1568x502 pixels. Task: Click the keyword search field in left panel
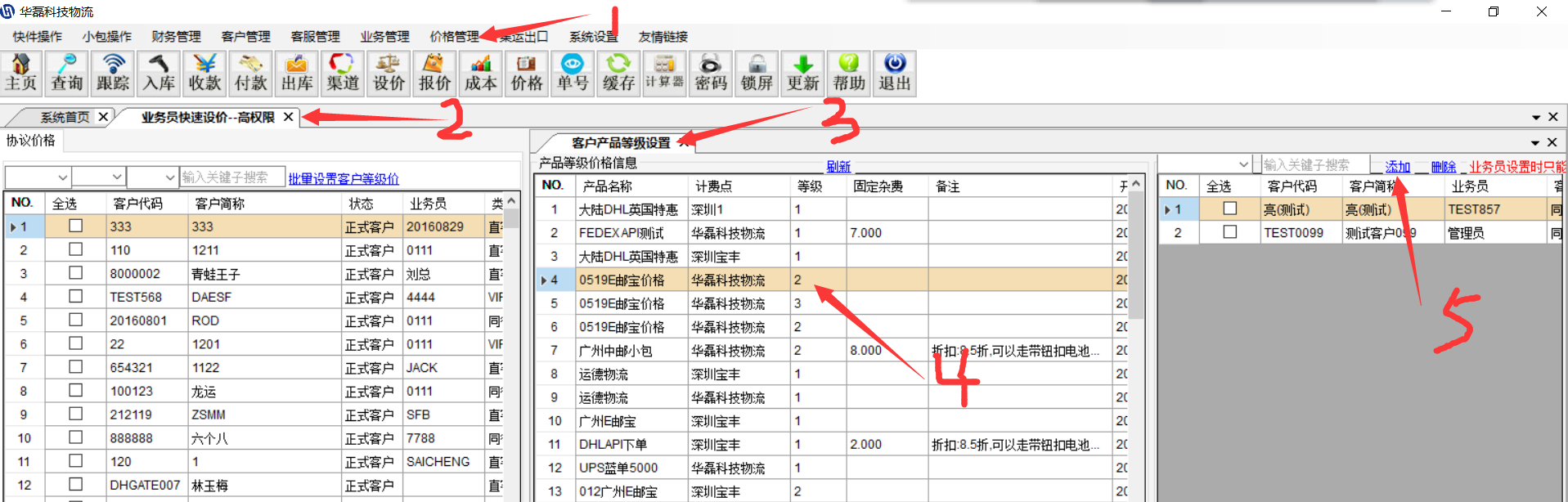232,177
